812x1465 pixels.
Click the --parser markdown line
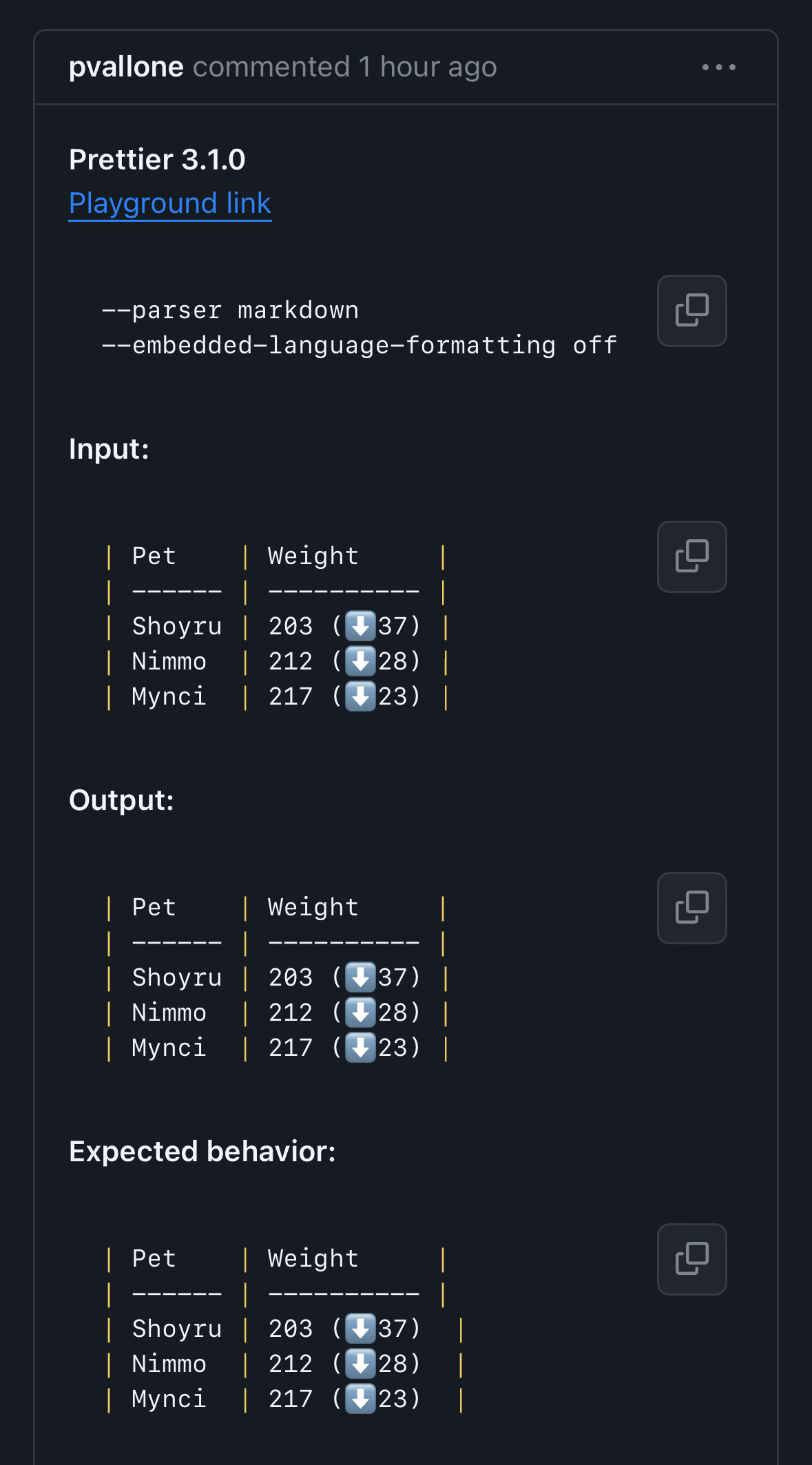click(231, 310)
